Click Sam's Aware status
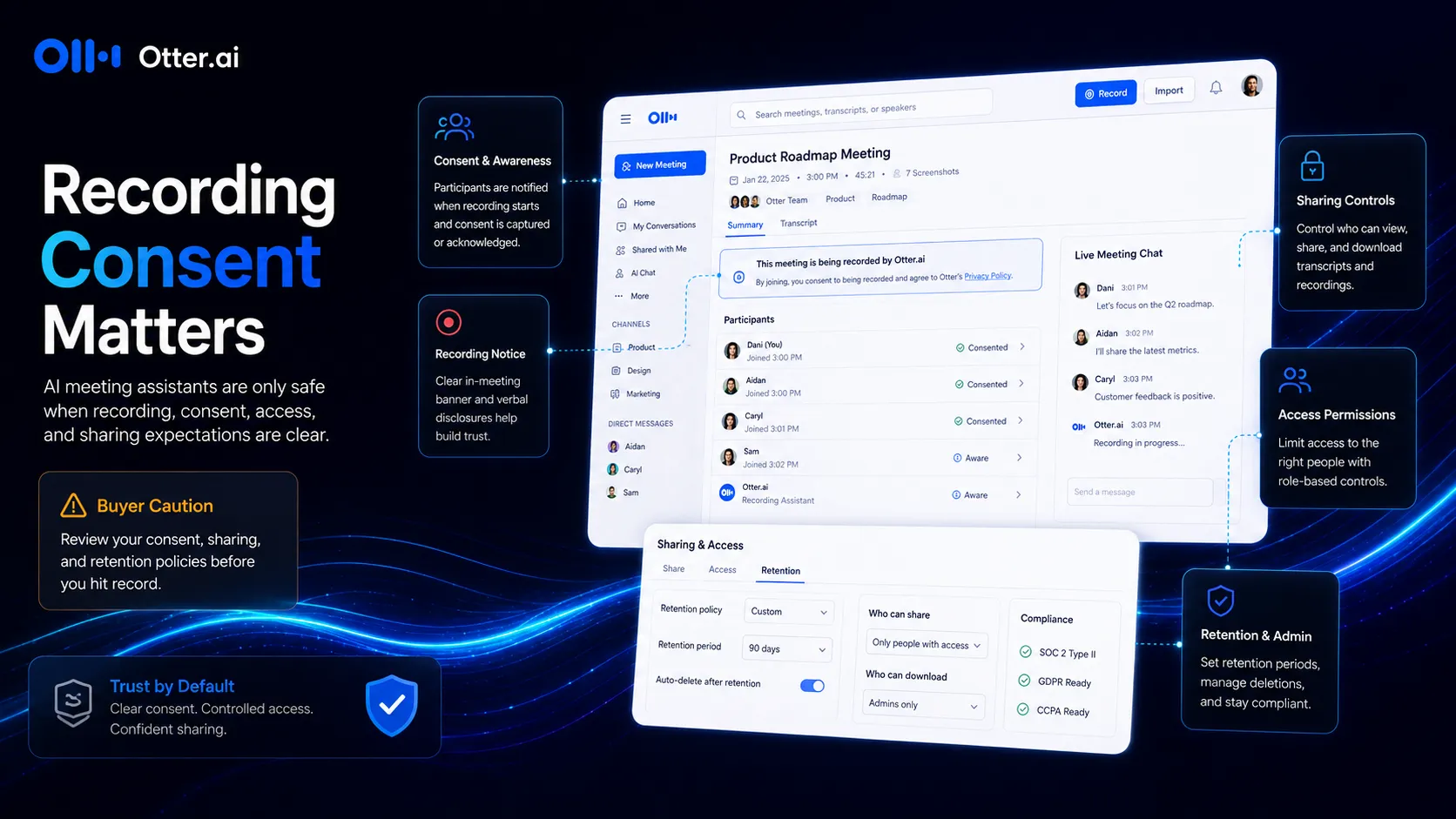 [970, 458]
